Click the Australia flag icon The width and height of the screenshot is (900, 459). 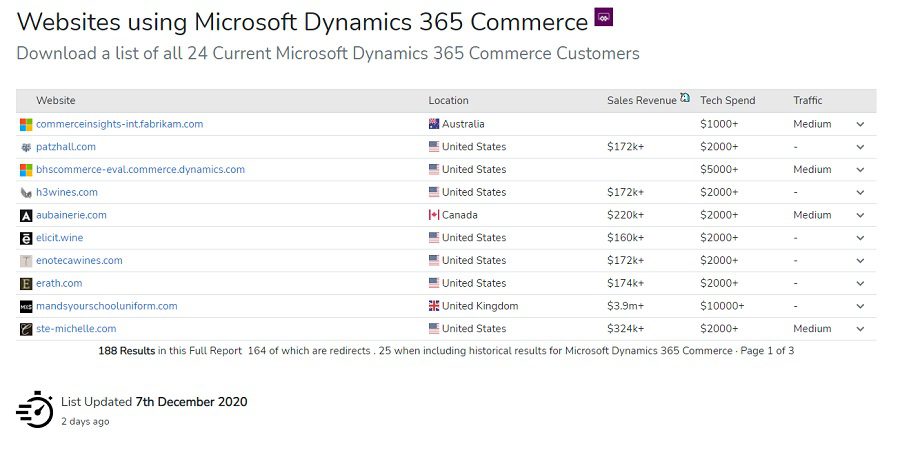pos(434,124)
